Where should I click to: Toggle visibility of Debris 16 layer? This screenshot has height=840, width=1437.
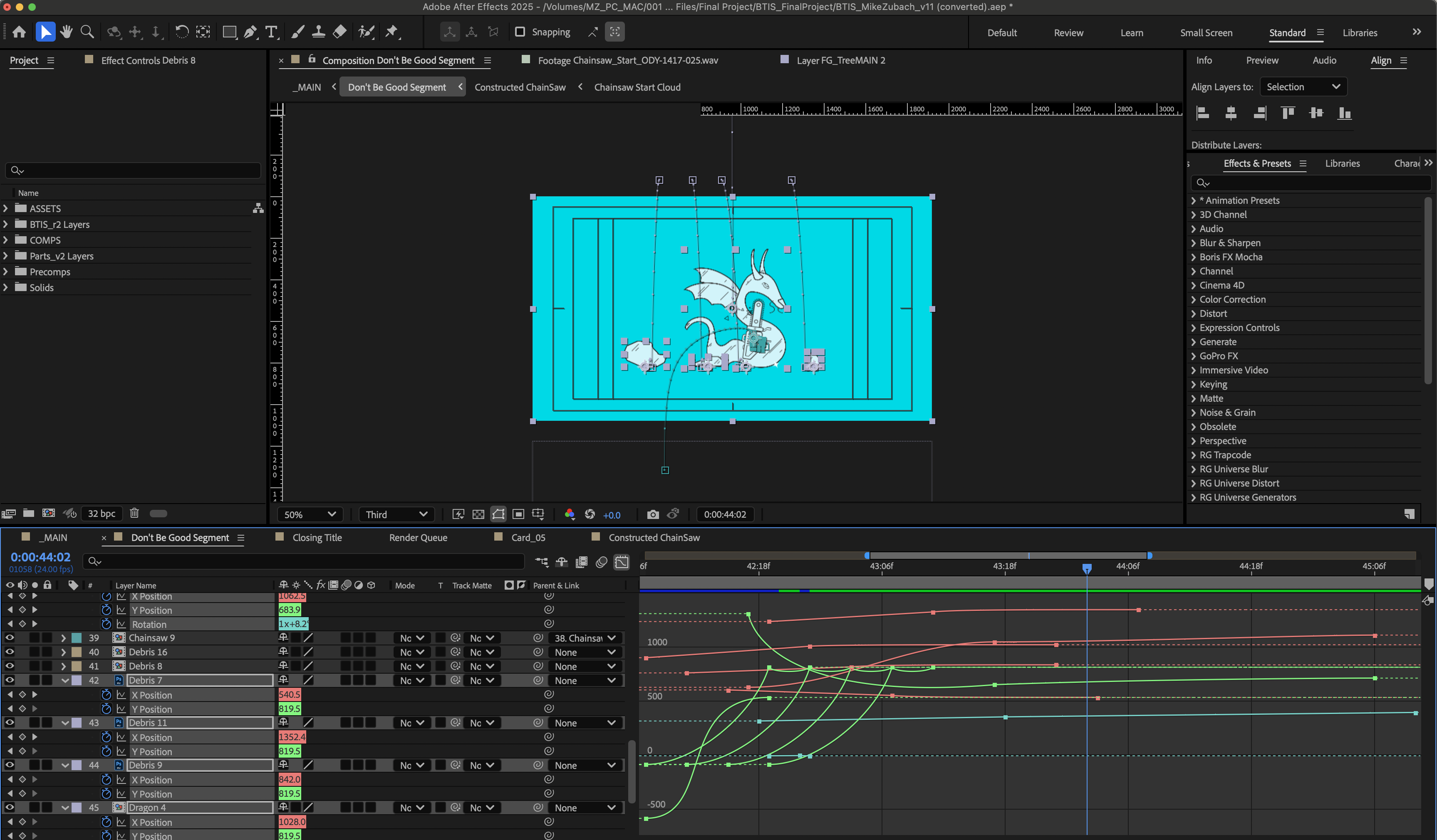(x=10, y=652)
